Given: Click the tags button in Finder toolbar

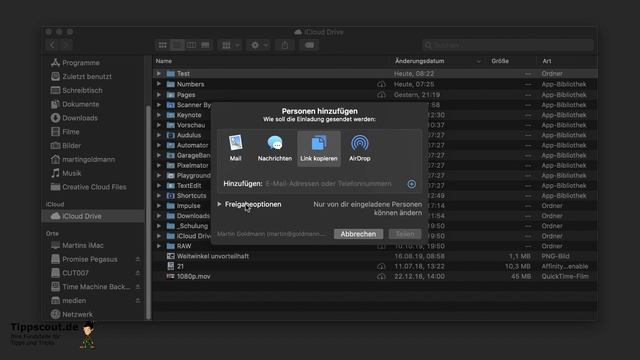Looking at the screenshot, I should (x=309, y=45).
